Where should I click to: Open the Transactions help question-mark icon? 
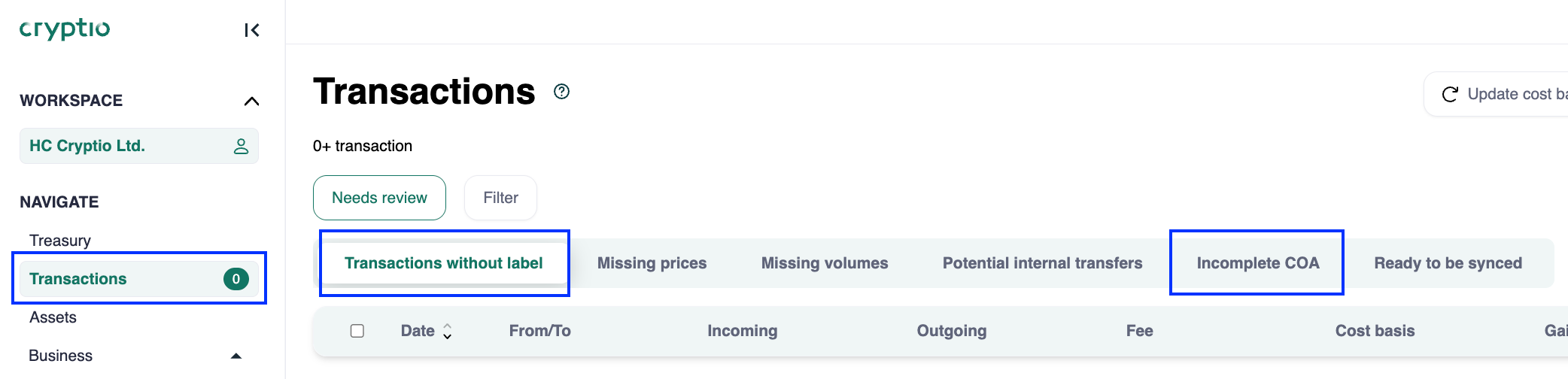pyautogui.click(x=561, y=92)
